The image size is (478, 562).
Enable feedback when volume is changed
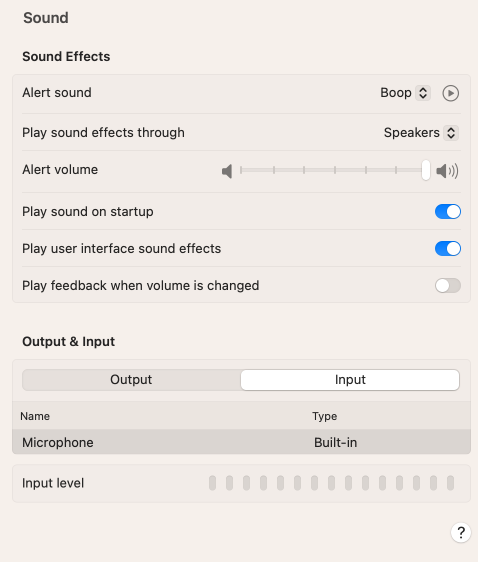click(448, 286)
